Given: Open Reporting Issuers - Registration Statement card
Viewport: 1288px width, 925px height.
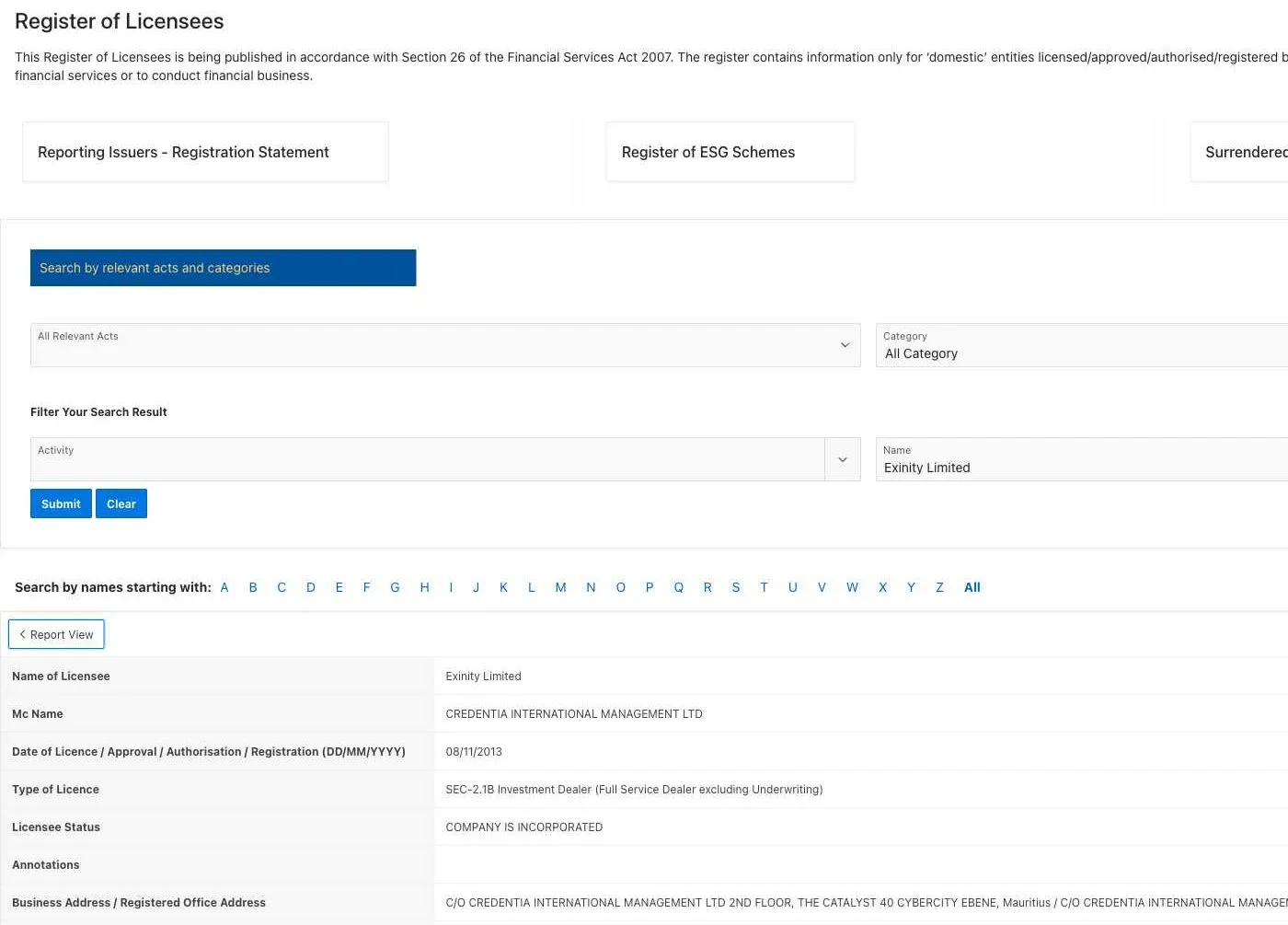Looking at the screenshot, I should tap(205, 152).
